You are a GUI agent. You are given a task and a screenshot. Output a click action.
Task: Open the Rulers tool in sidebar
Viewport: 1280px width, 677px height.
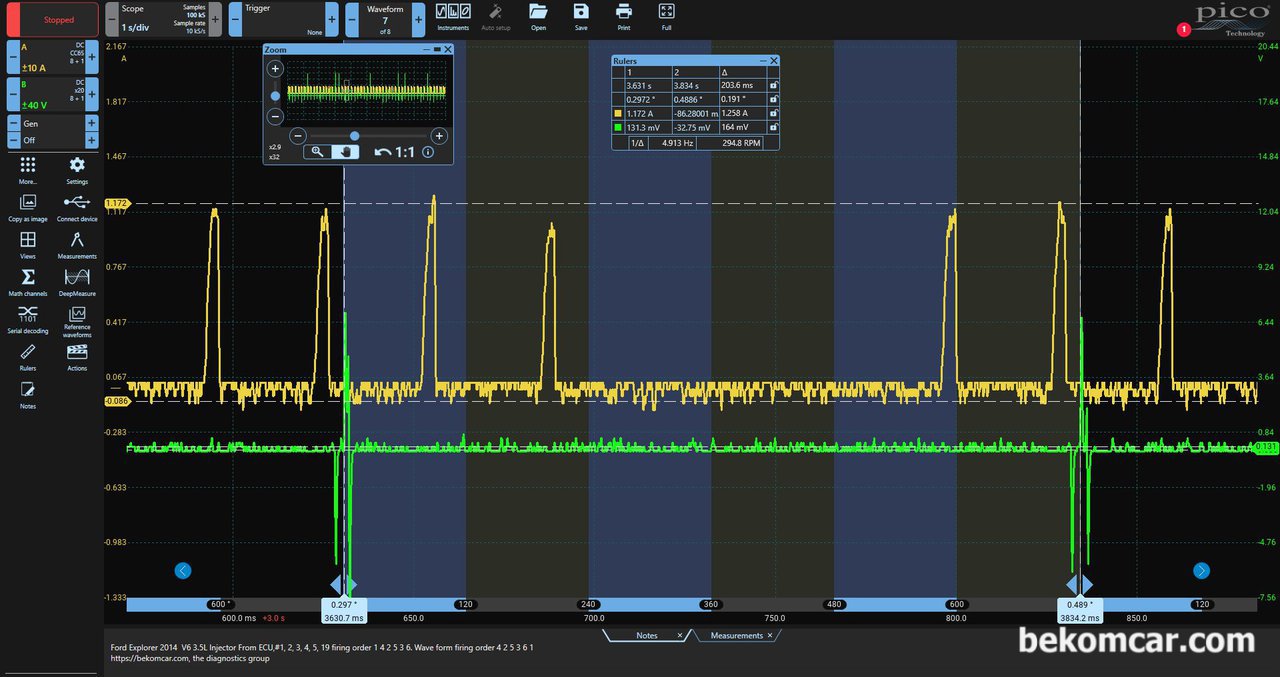[x=28, y=357]
